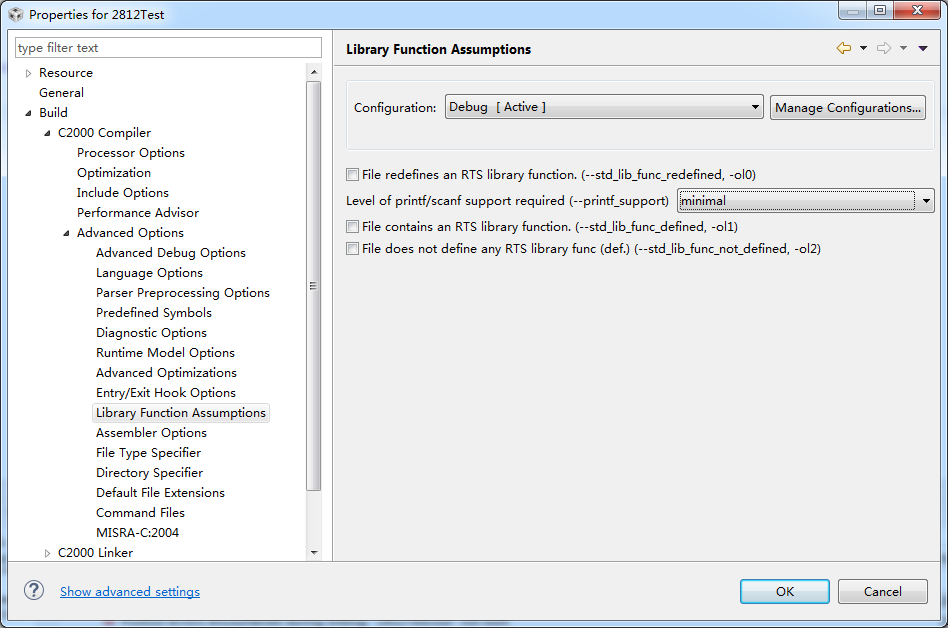Select Parser Preprocessing Options
This screenshot has width=948, height=628.
point(183,293)
